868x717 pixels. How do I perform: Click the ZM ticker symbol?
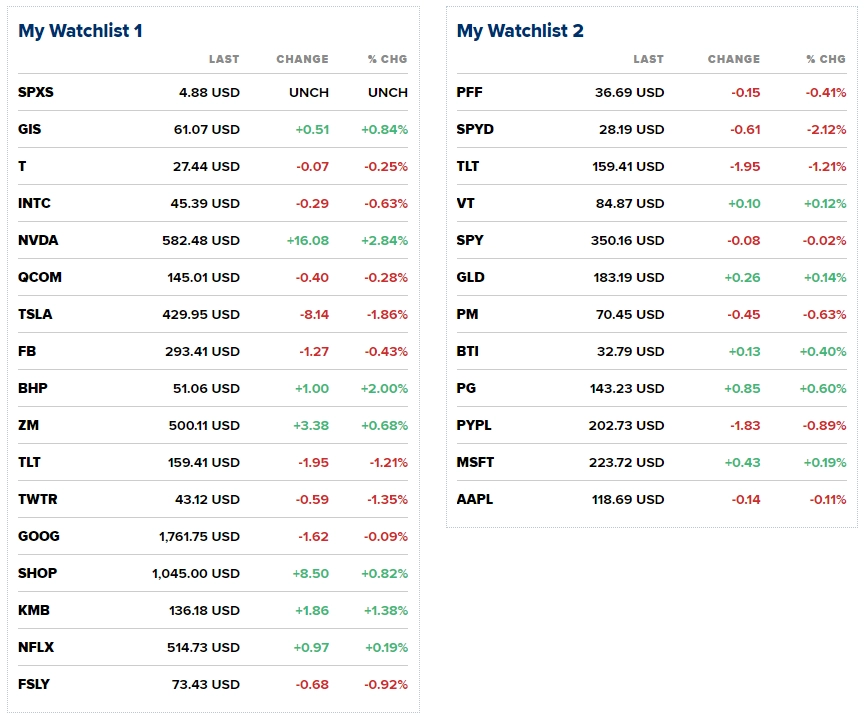click(x=28, y=425)
